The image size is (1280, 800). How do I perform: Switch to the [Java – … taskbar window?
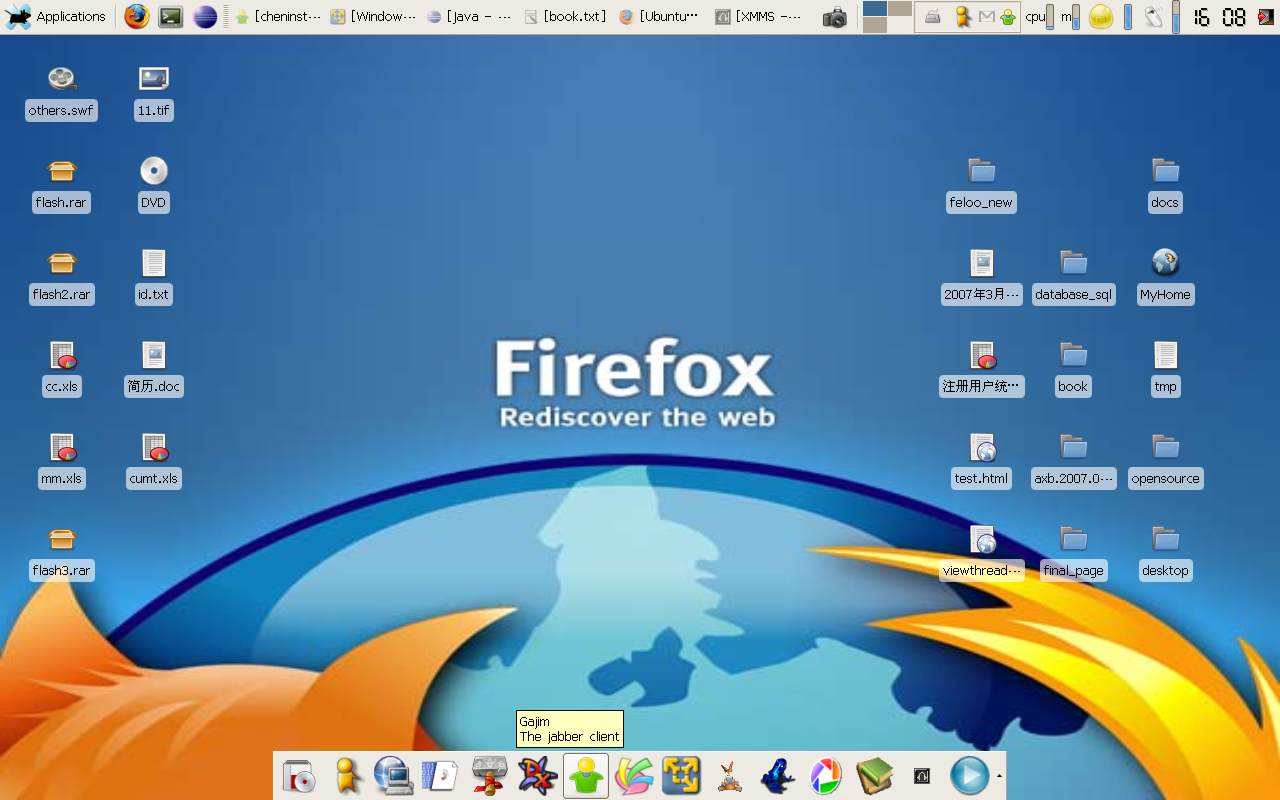(469, 17)
